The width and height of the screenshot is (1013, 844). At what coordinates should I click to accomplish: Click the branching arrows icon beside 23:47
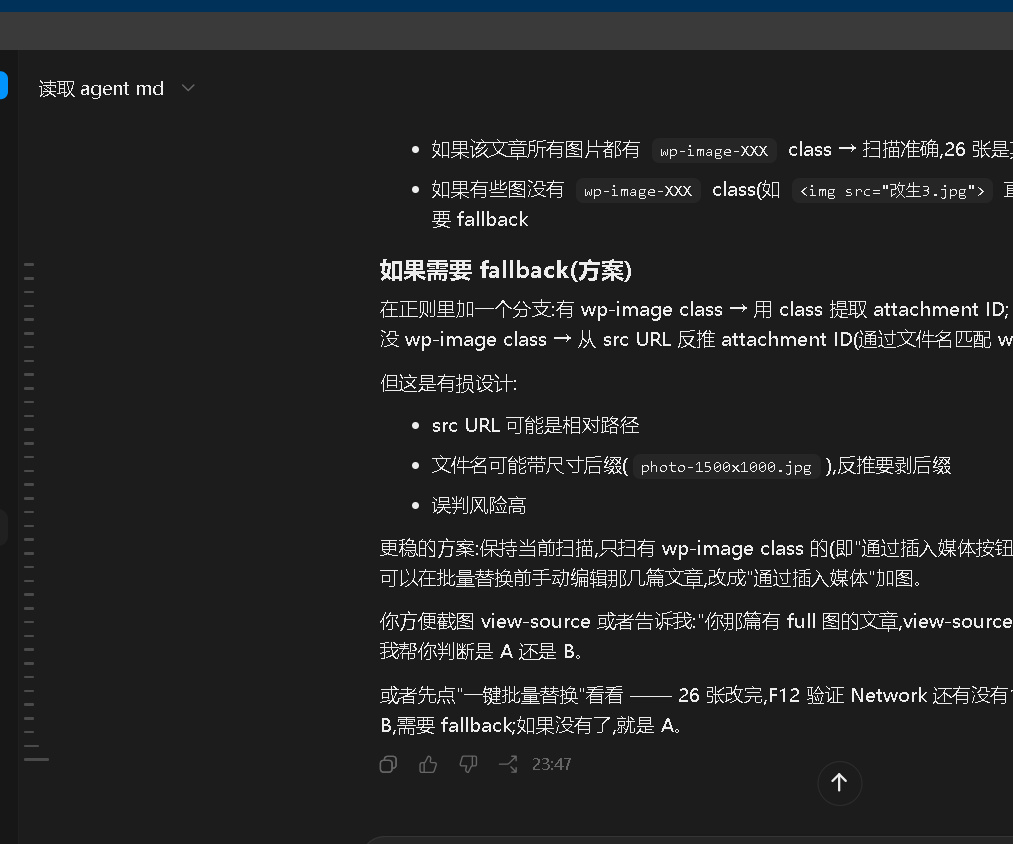pos(508,765)
